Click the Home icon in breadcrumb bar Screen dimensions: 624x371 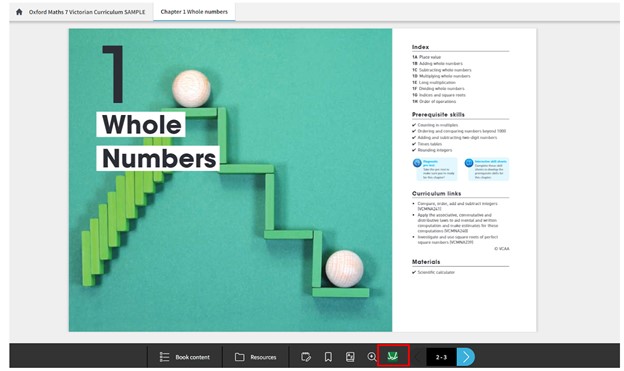pos(19,12)
